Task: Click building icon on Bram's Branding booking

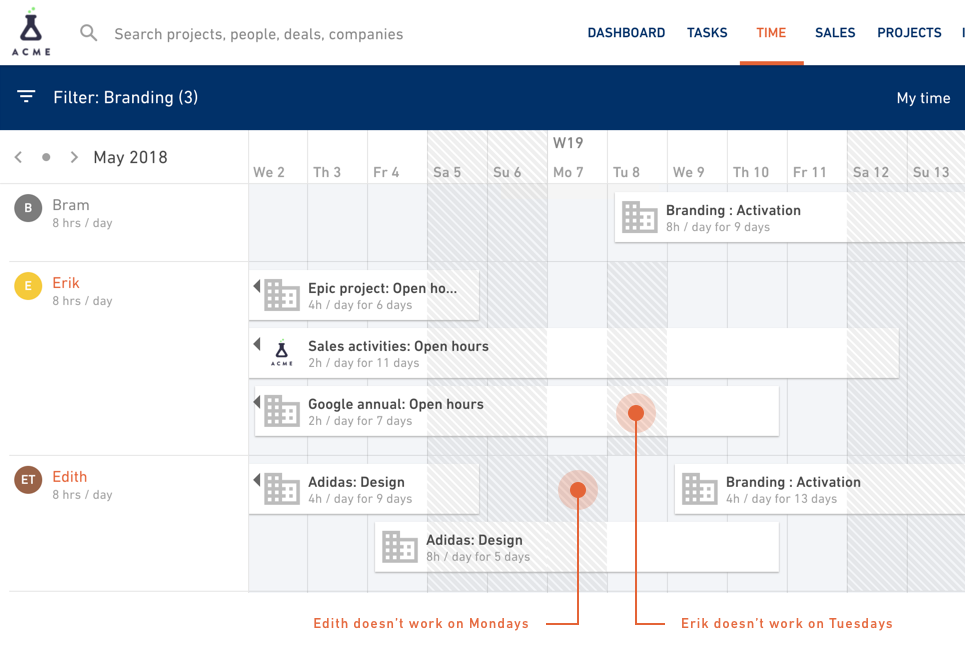Action: click(639, 217)
